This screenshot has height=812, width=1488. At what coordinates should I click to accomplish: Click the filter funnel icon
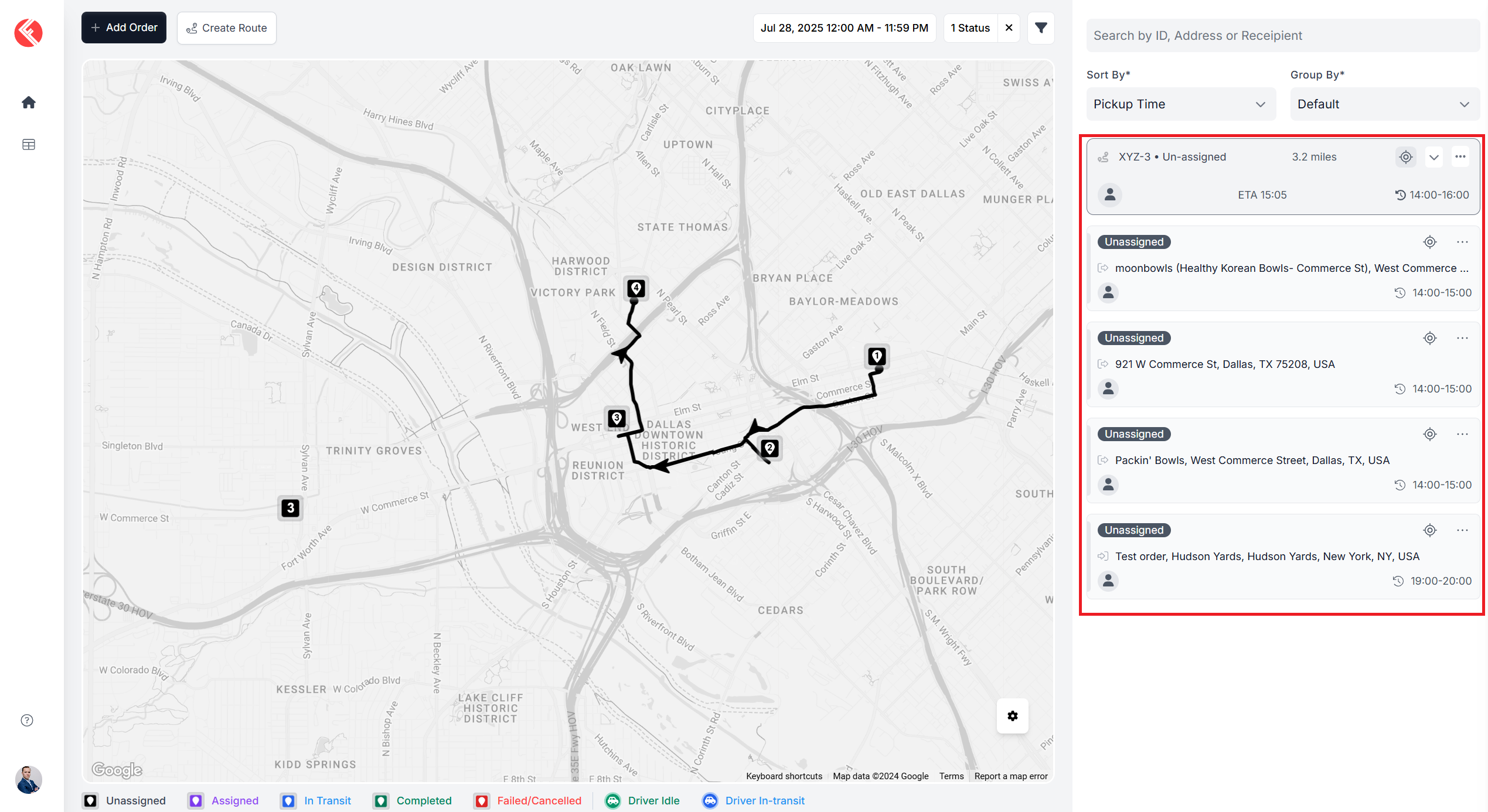pos(1041,28)
